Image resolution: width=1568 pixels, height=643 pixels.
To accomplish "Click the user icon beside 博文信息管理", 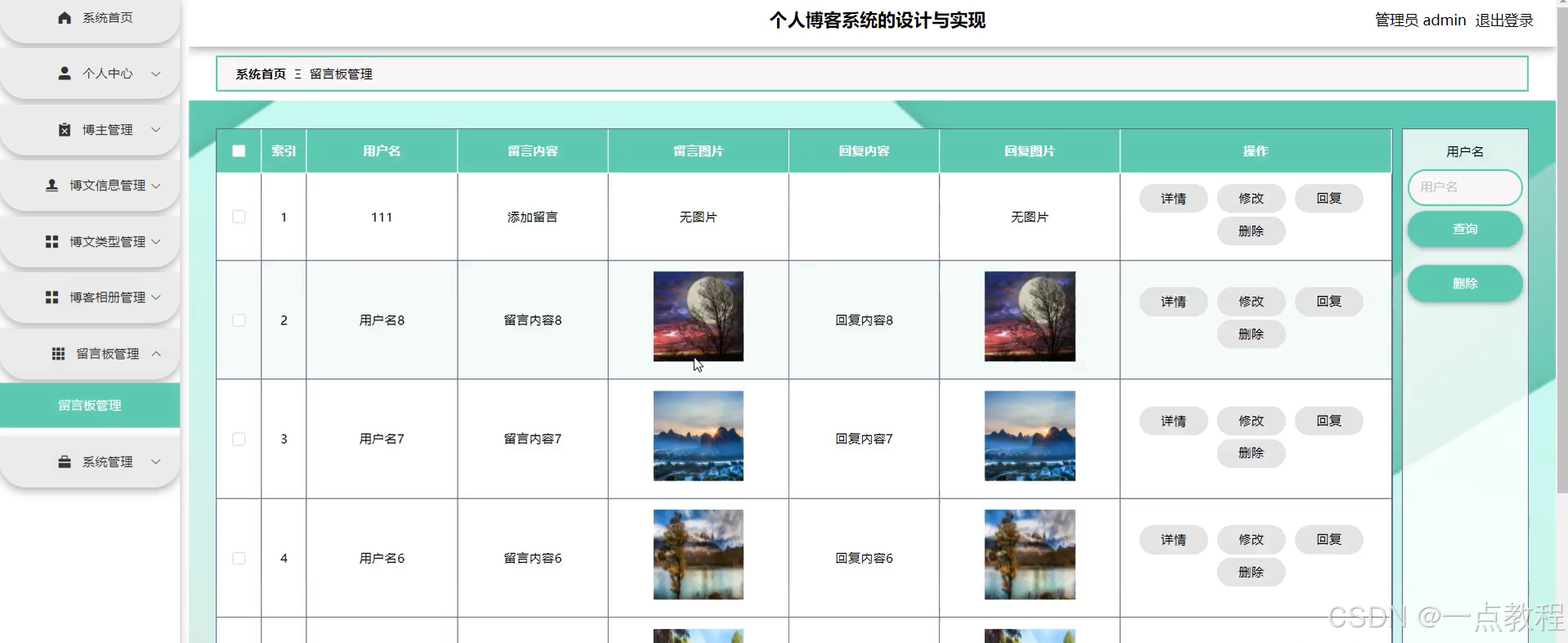I will (x=51, y=185).
